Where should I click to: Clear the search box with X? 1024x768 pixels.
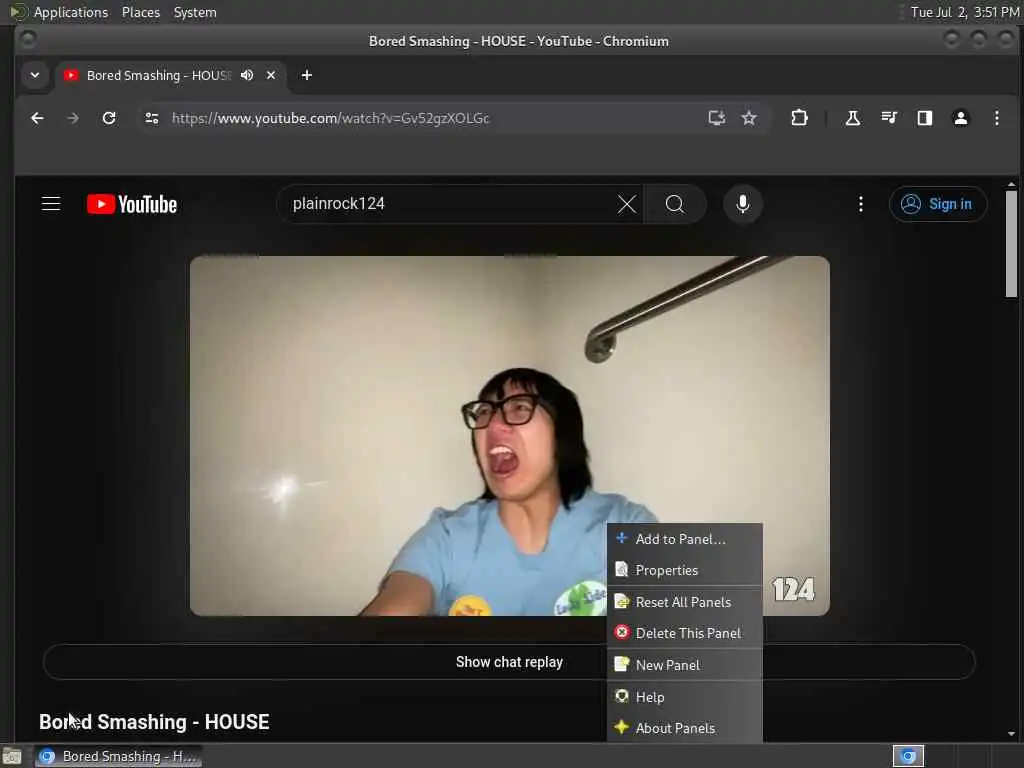[x=626, y=204]
